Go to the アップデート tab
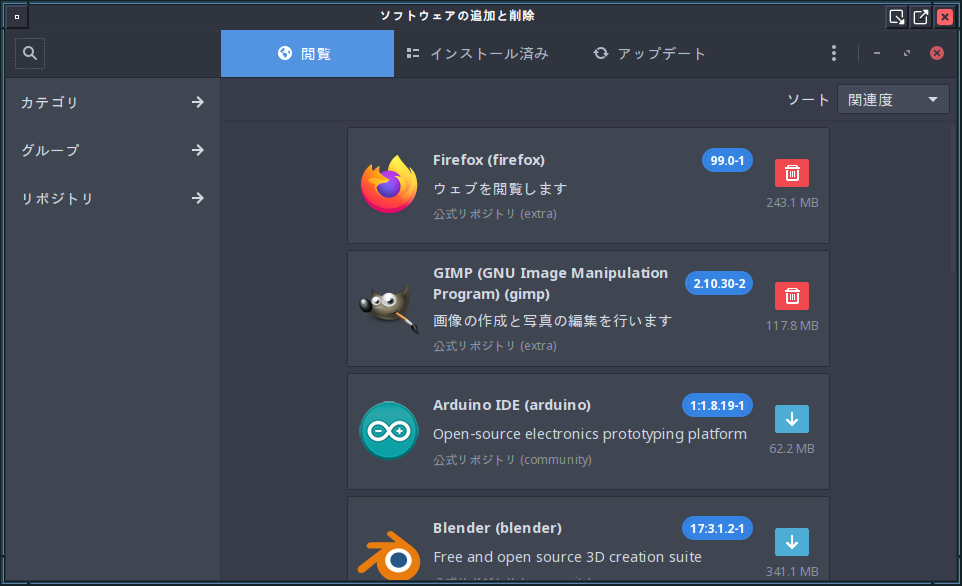 coord(650,53)
